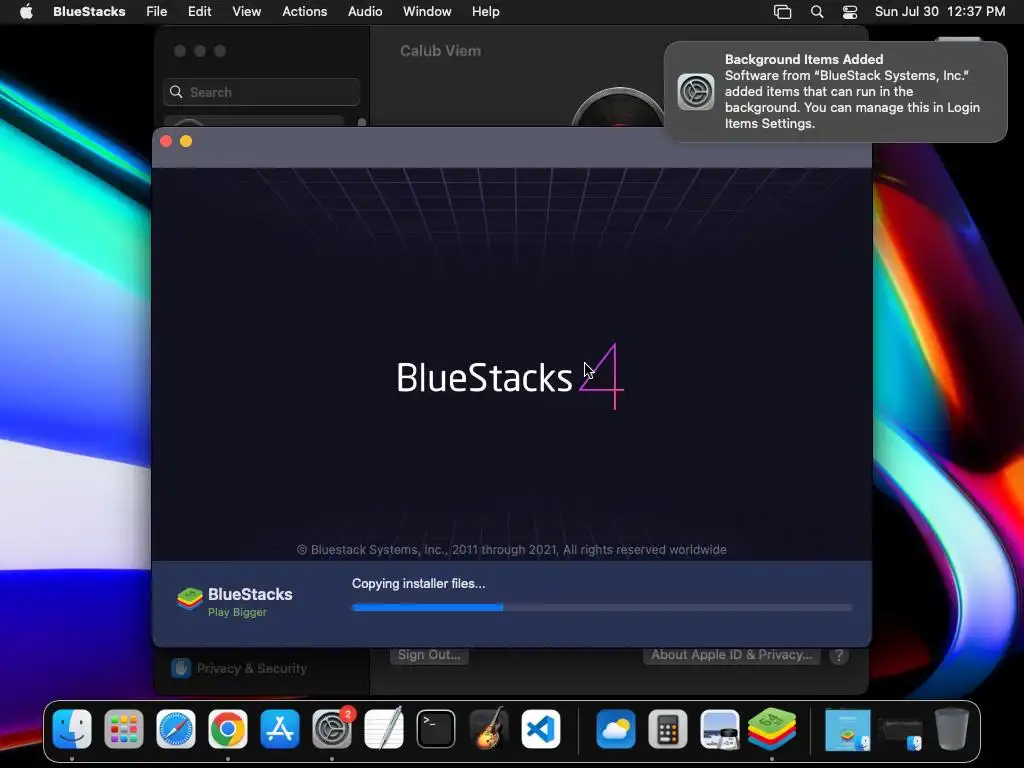Open Calculator from the Dock
Image resolution: width=1024 pixels, height=768 pixels.
[667, 729]
